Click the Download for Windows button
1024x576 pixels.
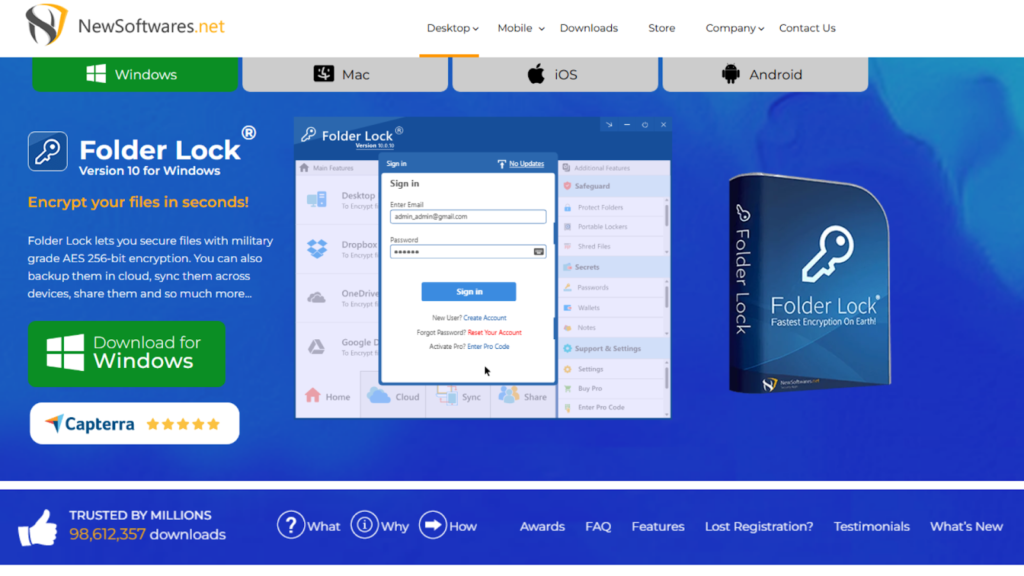click(127, 353)
